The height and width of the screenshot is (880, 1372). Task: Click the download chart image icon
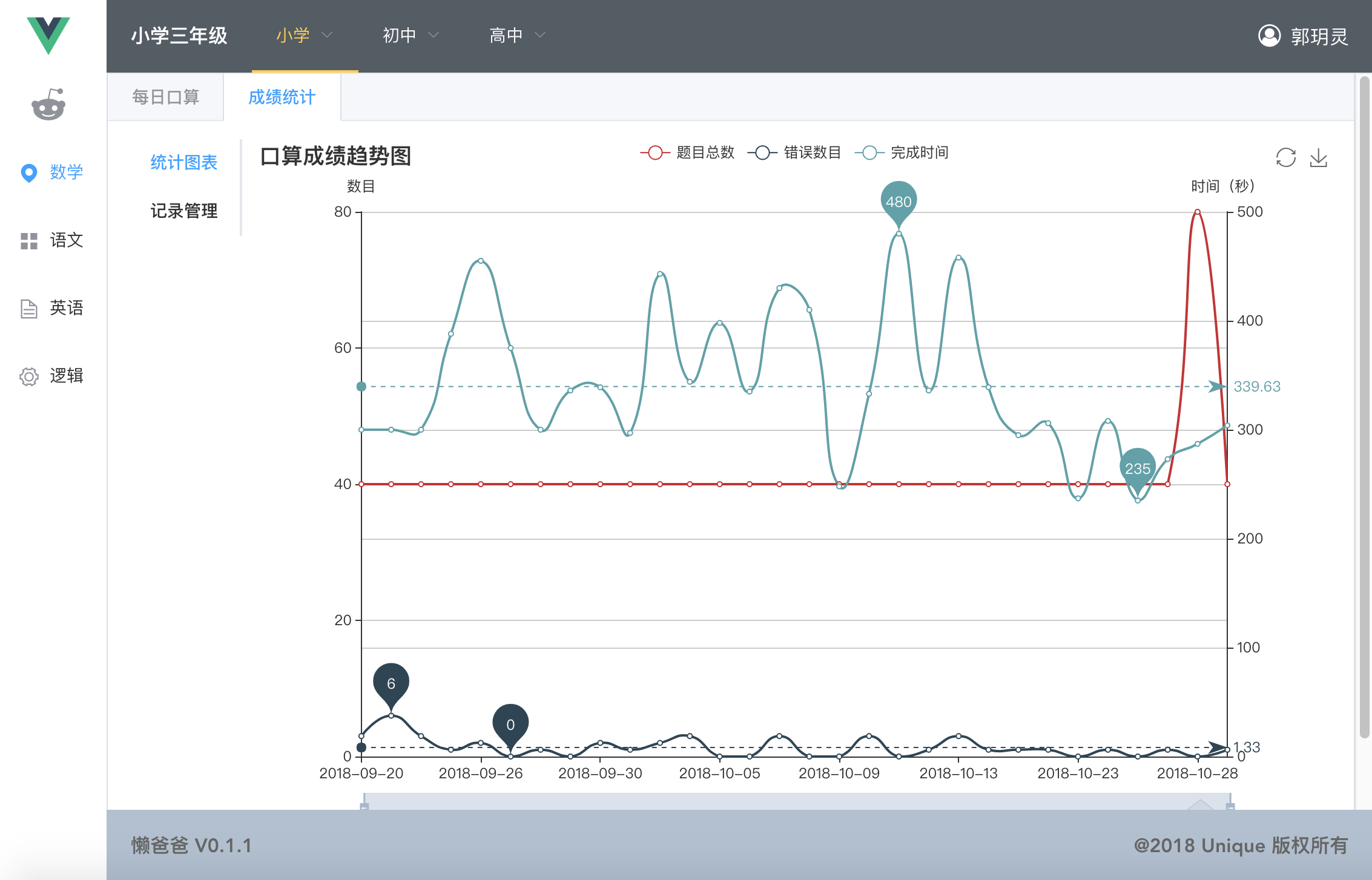click(1318, 158)
